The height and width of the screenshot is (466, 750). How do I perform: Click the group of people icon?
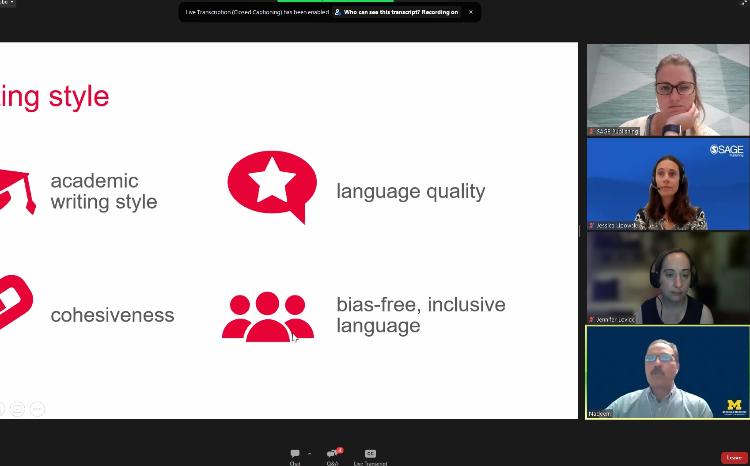(267, 316)
